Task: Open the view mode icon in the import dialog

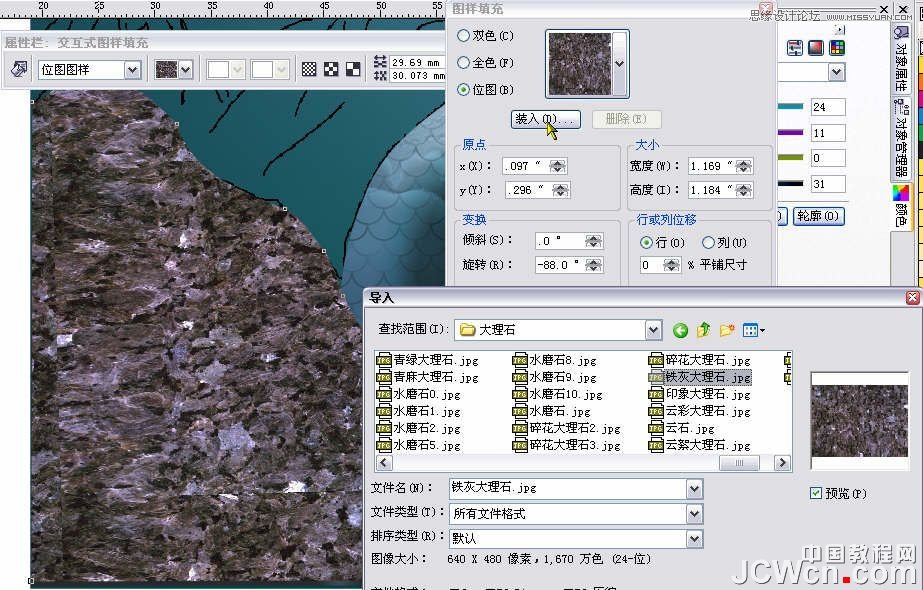Action: (x=750, y=330)
